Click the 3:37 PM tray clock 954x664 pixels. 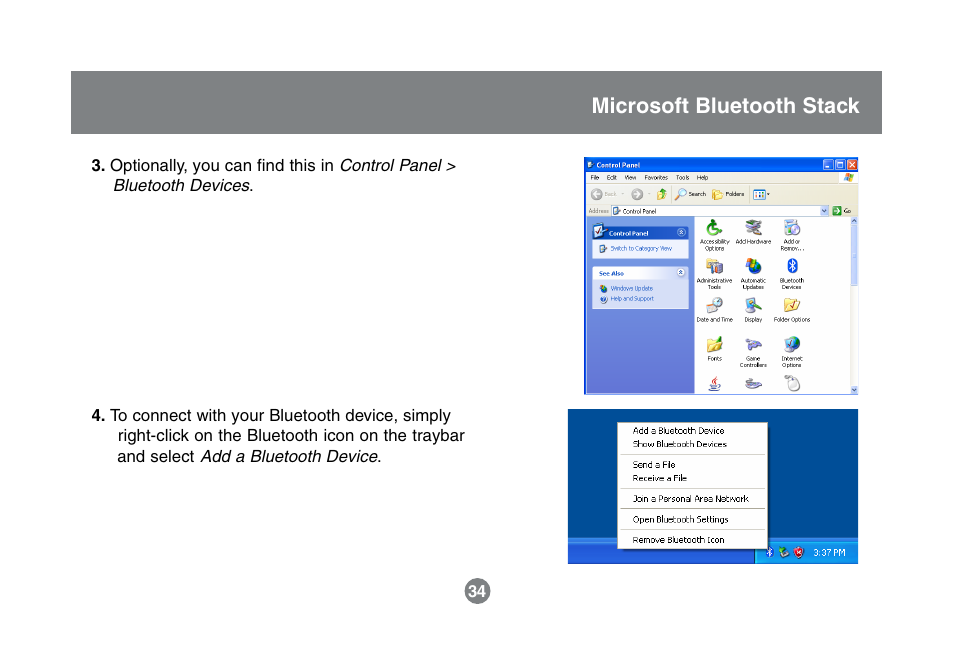coord(829,553)
